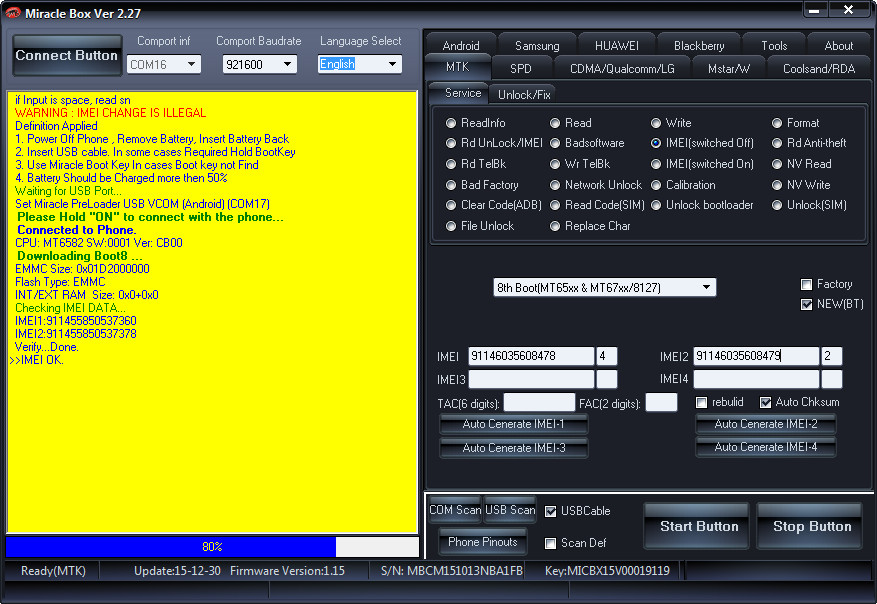Select the MTK tab
The height and width of the screenshot is (604, 877).
coord(458,67)
